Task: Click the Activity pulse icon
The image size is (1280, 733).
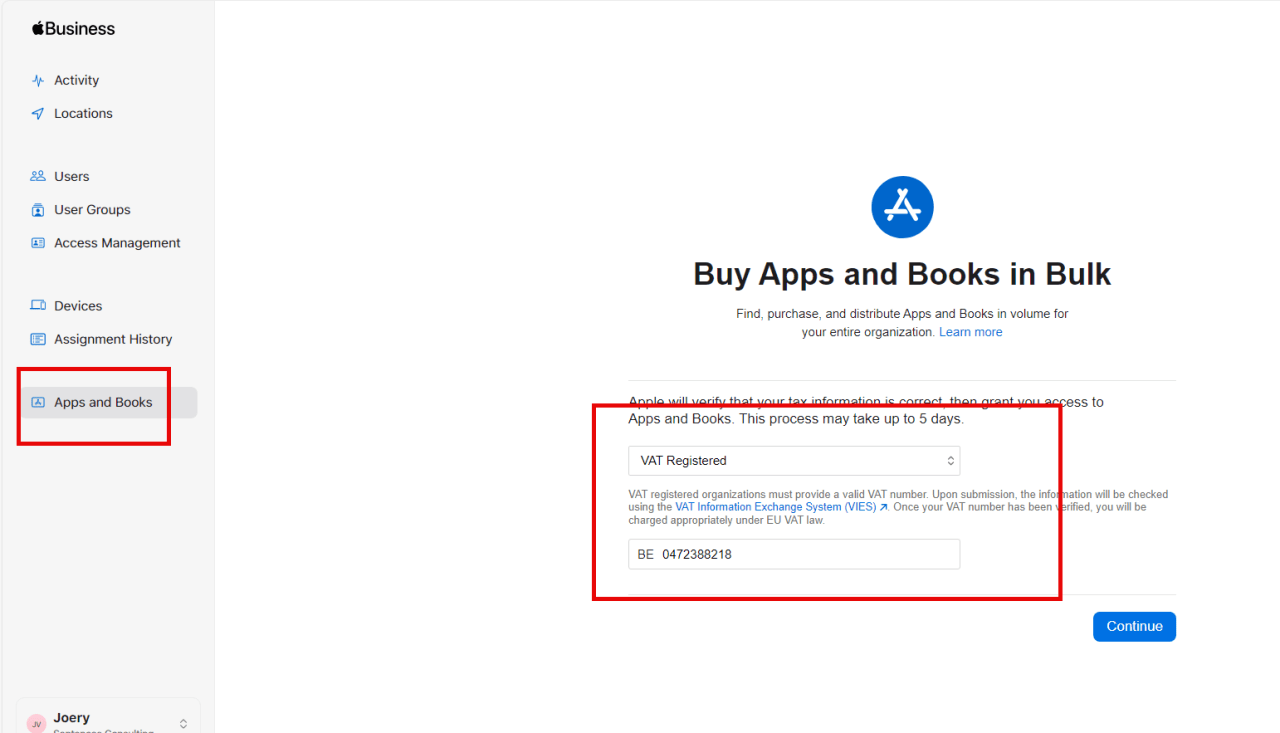Action: pos(38,81)
